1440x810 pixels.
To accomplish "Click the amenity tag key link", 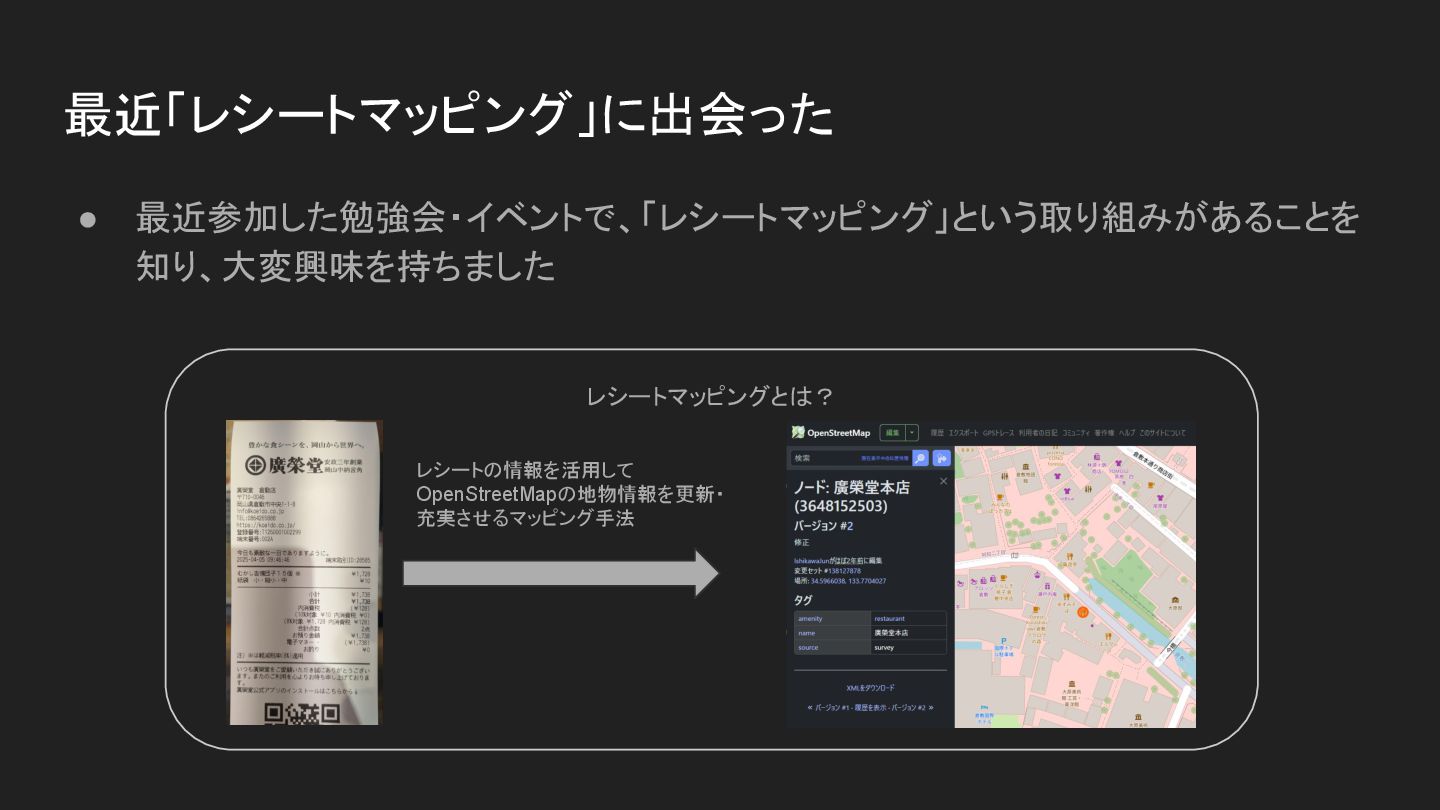I will click(x=810, y=619).
